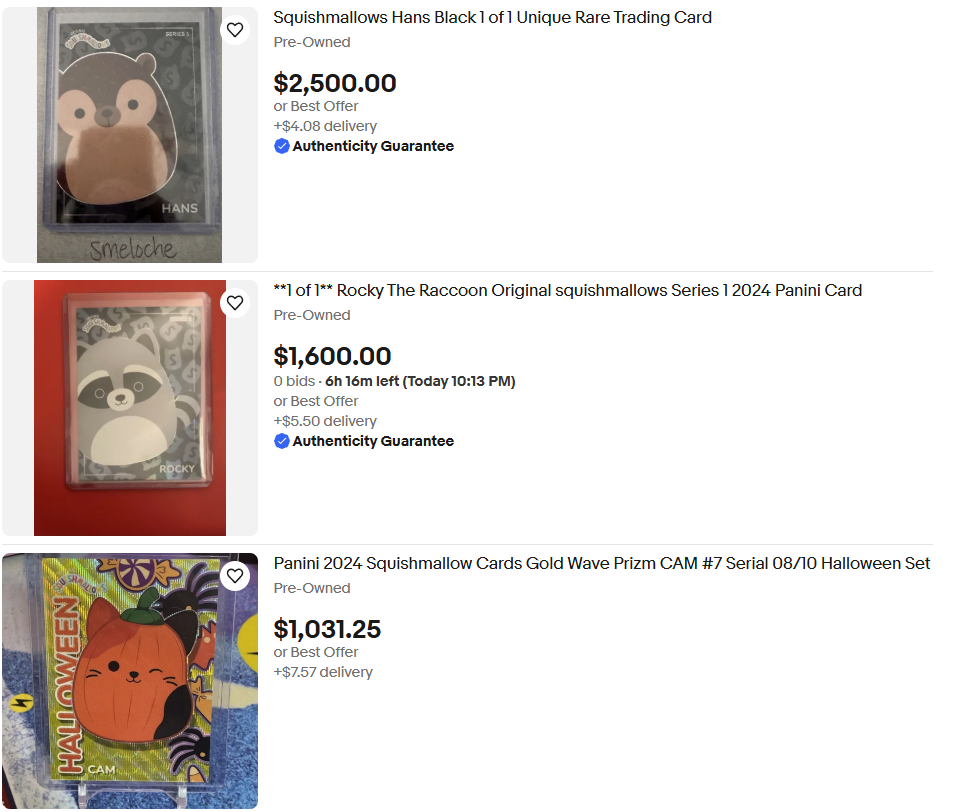This screenshot has height=812, width=970.
Task: Click the +$7.57 delivery text
Action: (323, 672)
